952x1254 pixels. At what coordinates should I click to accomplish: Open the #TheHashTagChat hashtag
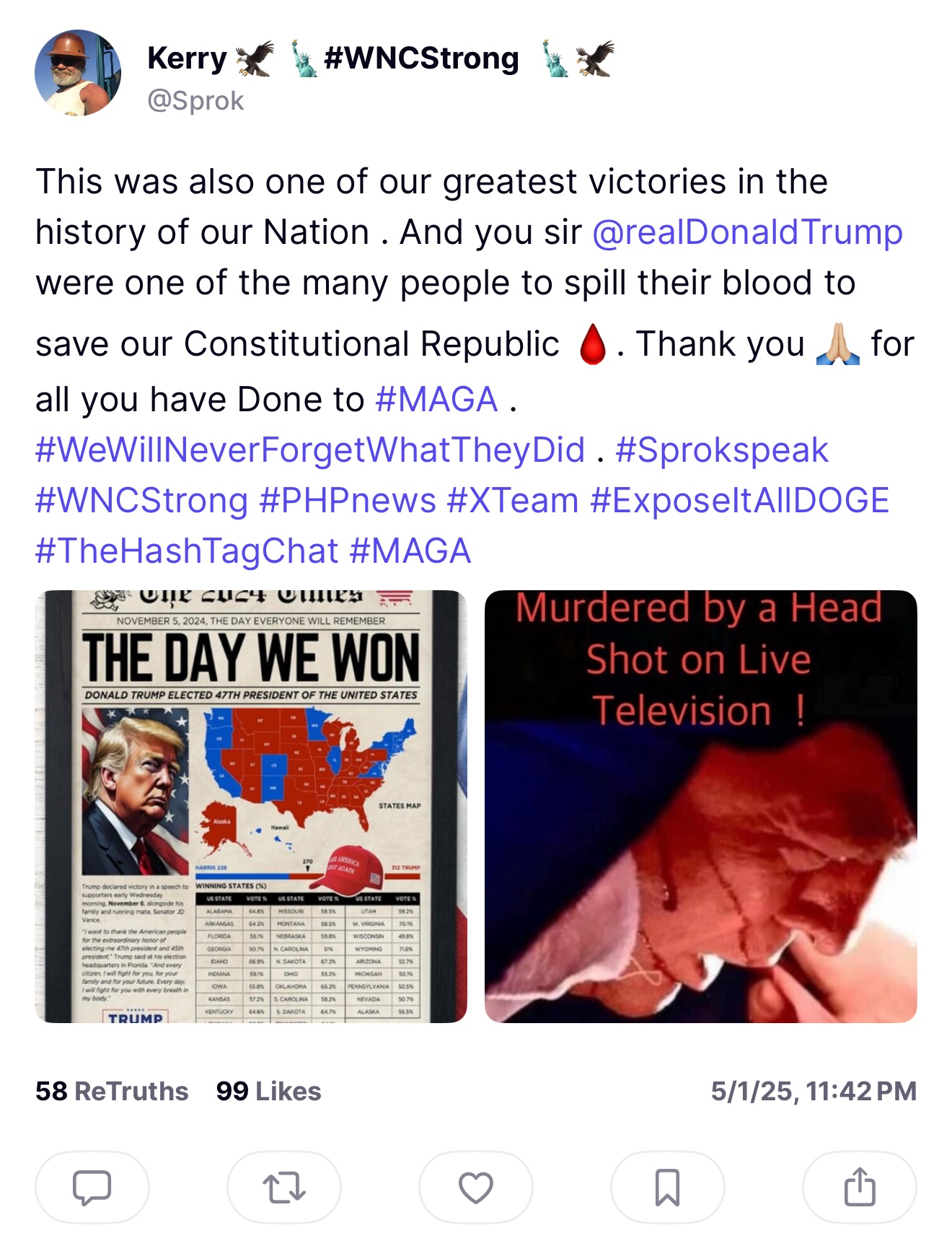coord(187,551)
